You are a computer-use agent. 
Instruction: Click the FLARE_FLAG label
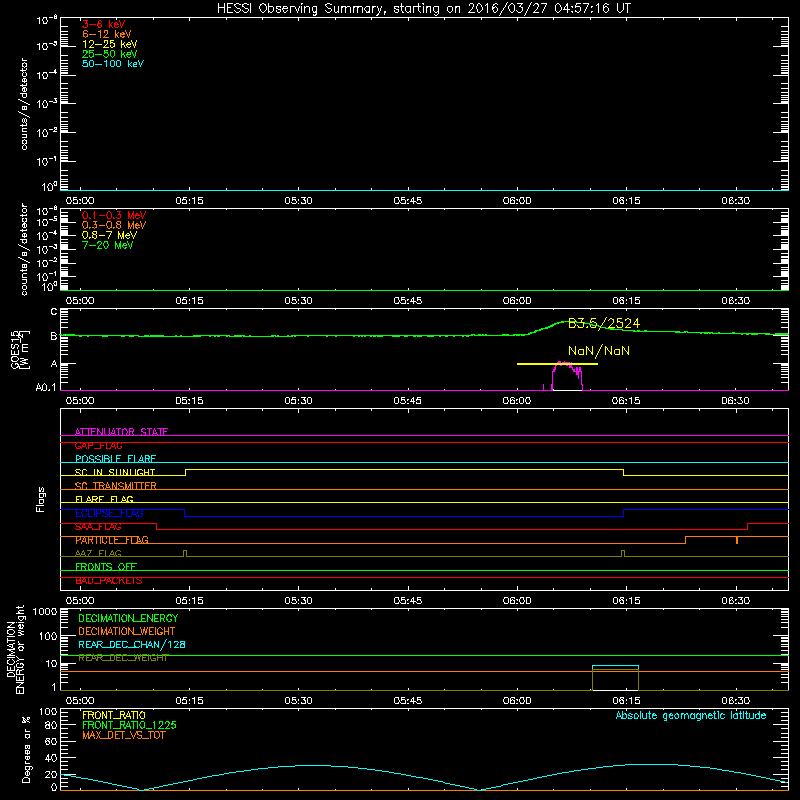pos(104,499)
